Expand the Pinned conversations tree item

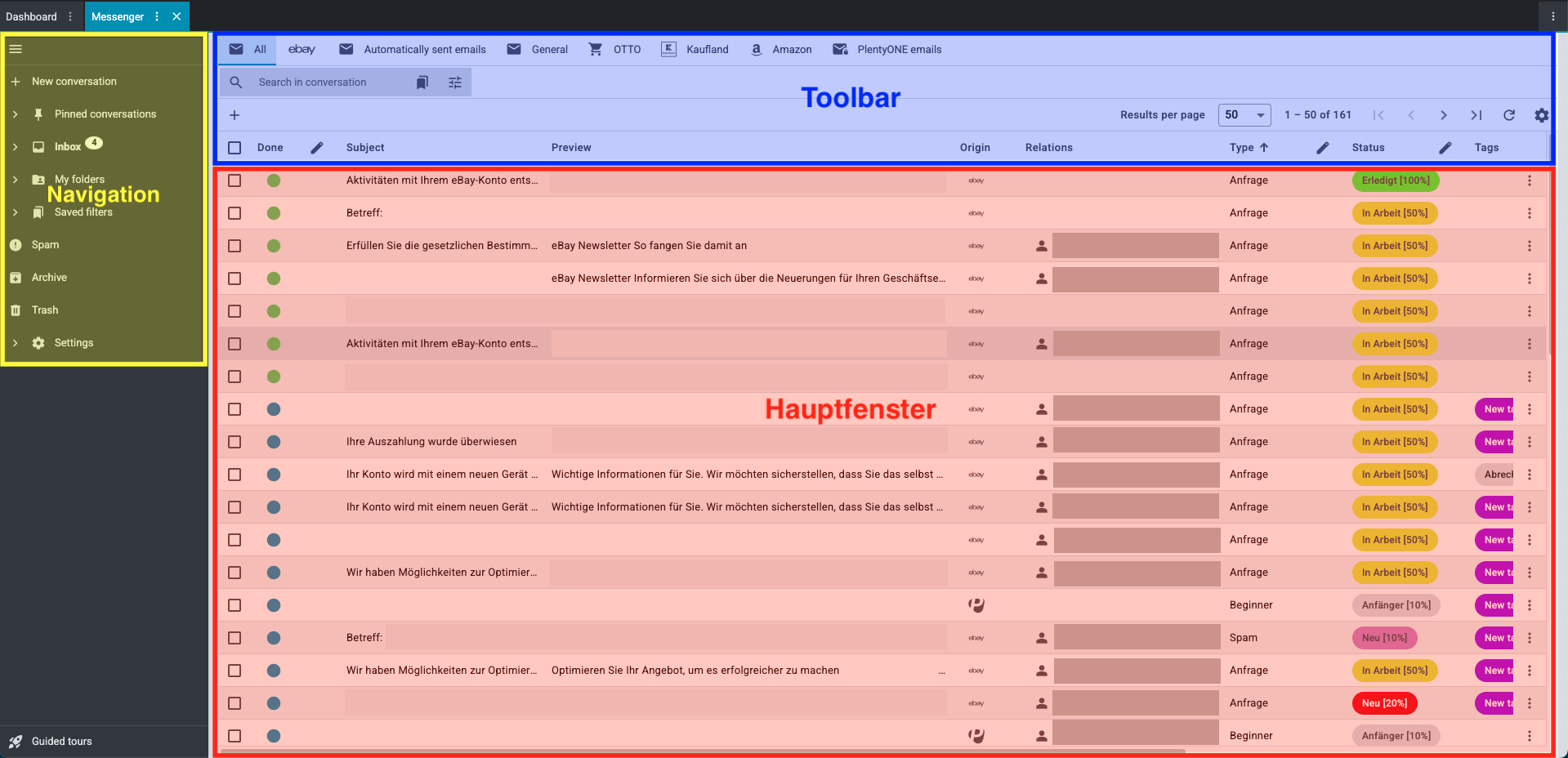pyautogui.click(x=16, y=114)
